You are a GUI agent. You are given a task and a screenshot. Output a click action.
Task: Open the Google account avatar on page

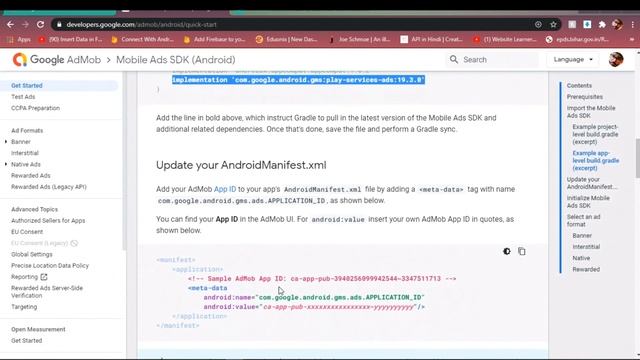[616, 60]
